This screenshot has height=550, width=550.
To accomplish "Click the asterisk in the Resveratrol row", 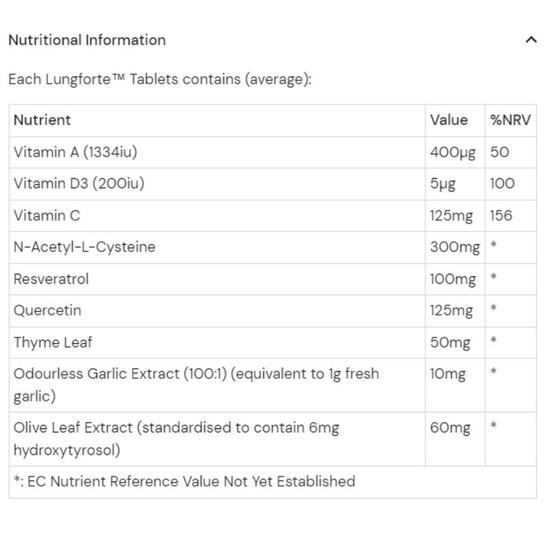I will 493,276.
